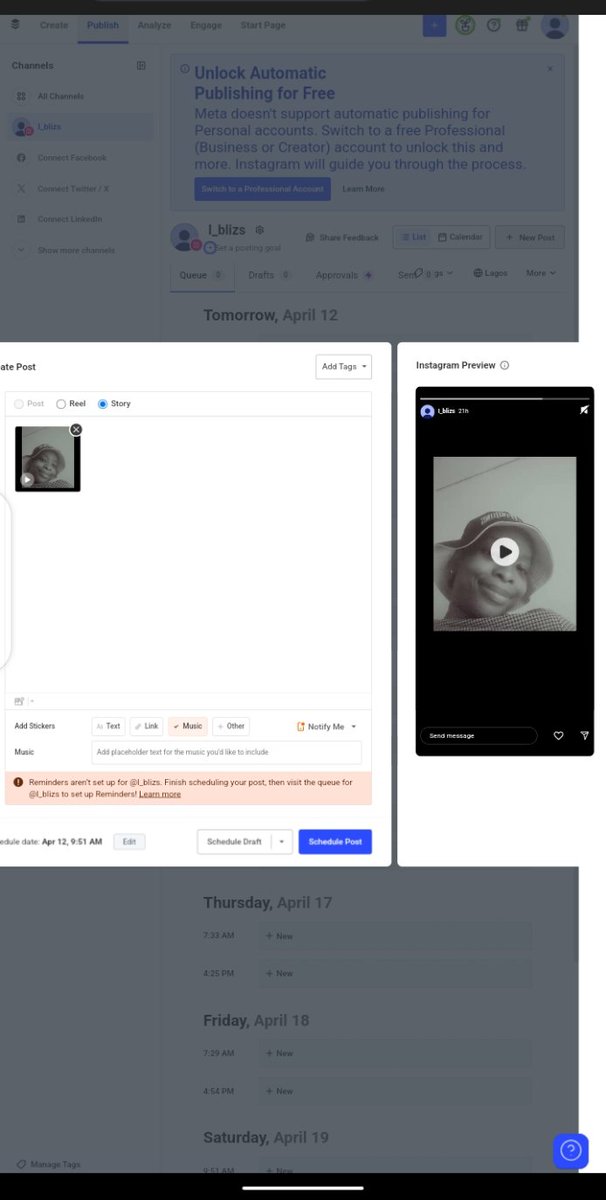The height and width of the screenshot is (1200, 606).
Task: Click the Learn More link in banner
Action: [363, 189]
